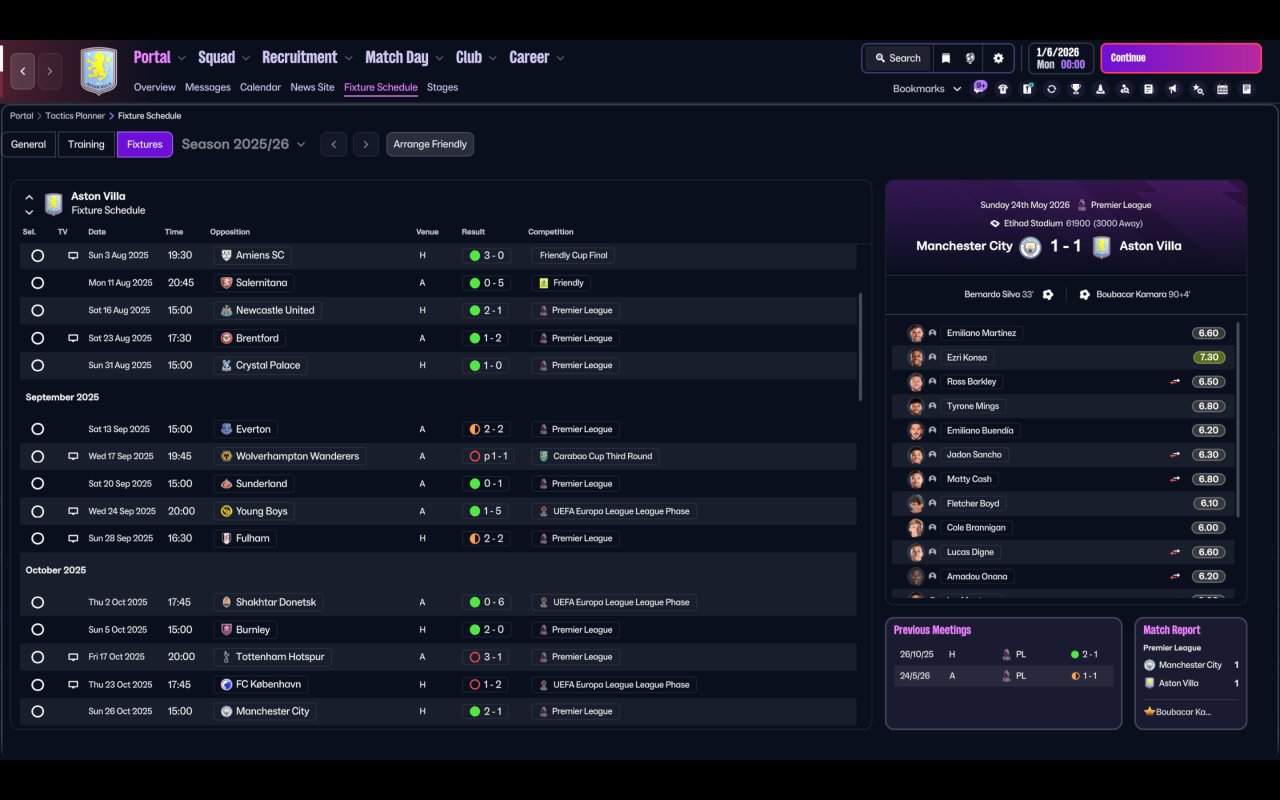Open the calendar grid bookmark icon
This screenshot has width=1280, height=800.
pos(1222,89)
